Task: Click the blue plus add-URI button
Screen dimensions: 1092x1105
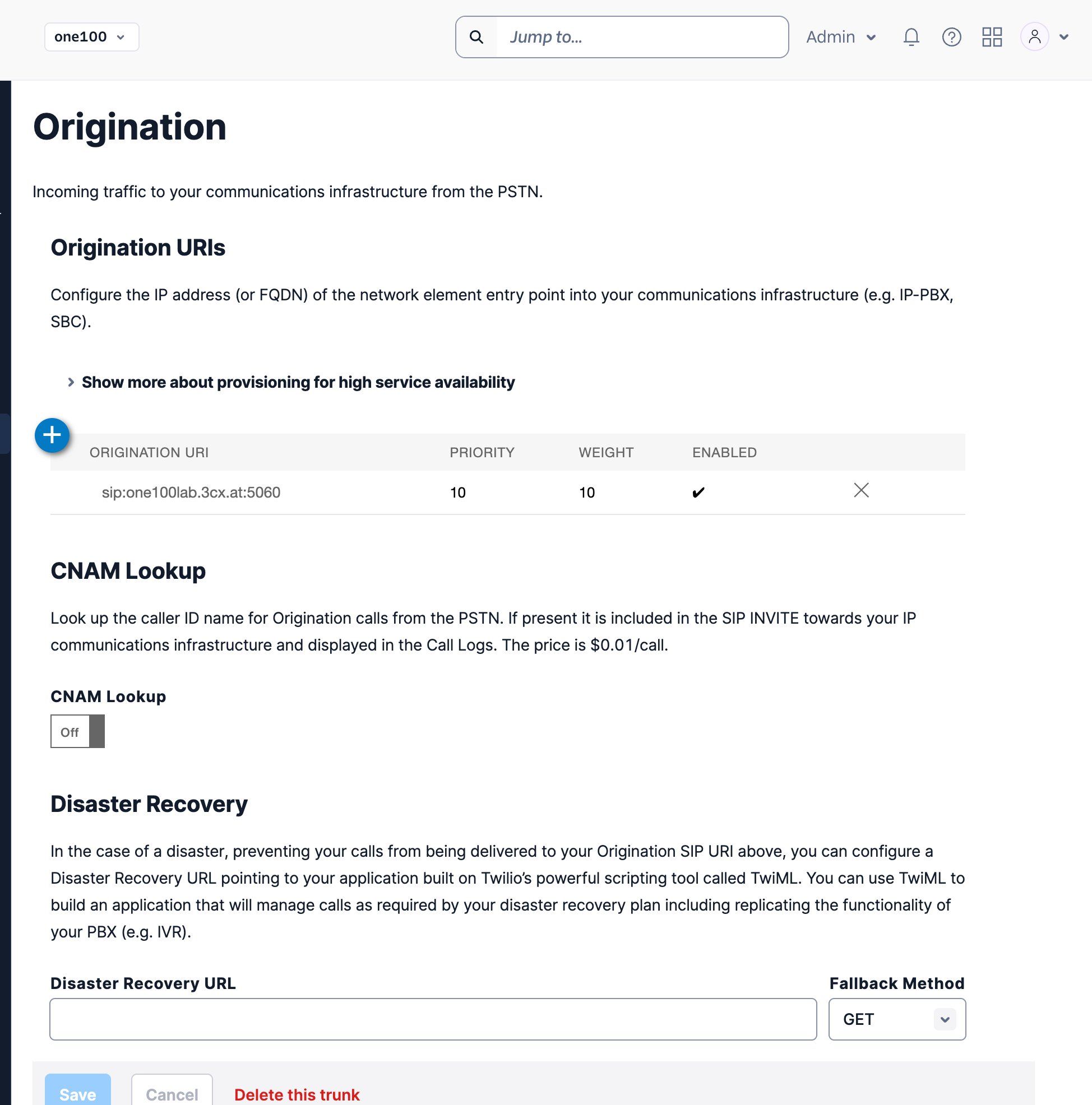Action: click(52, 435)
